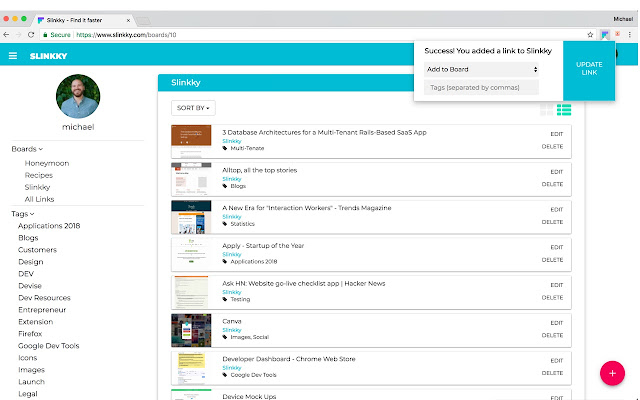Open the Canva link title
Screen dimensions: 640x400
click(x=232, y=321)
